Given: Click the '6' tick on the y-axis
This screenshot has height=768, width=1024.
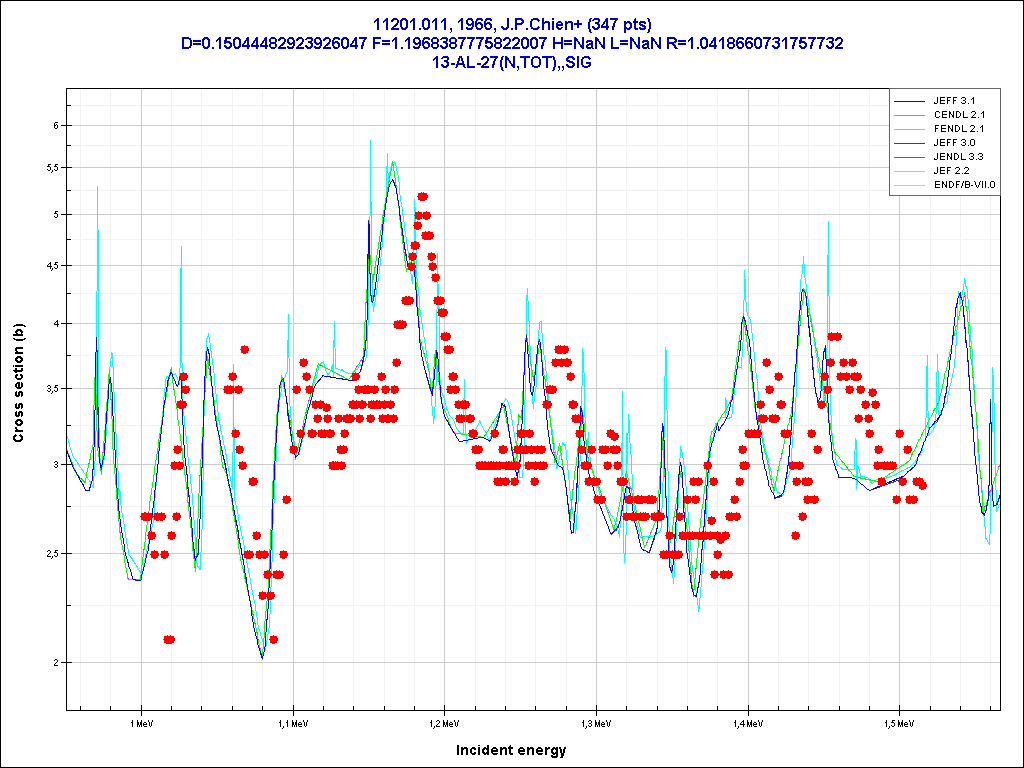Looking at the screenshot, I should pyautogui.click(x=56, y=125).
